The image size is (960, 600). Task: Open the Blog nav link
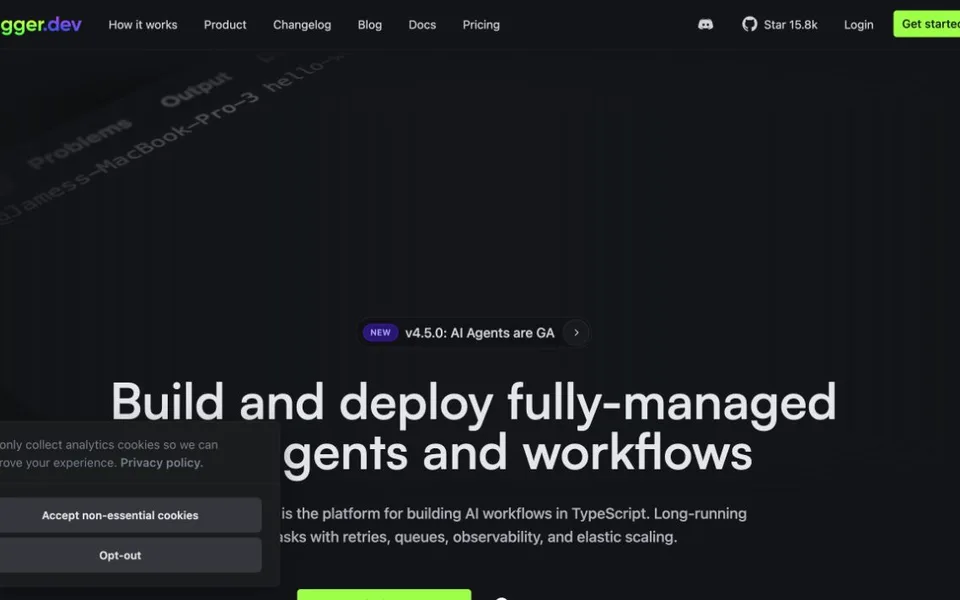[370, 25]
